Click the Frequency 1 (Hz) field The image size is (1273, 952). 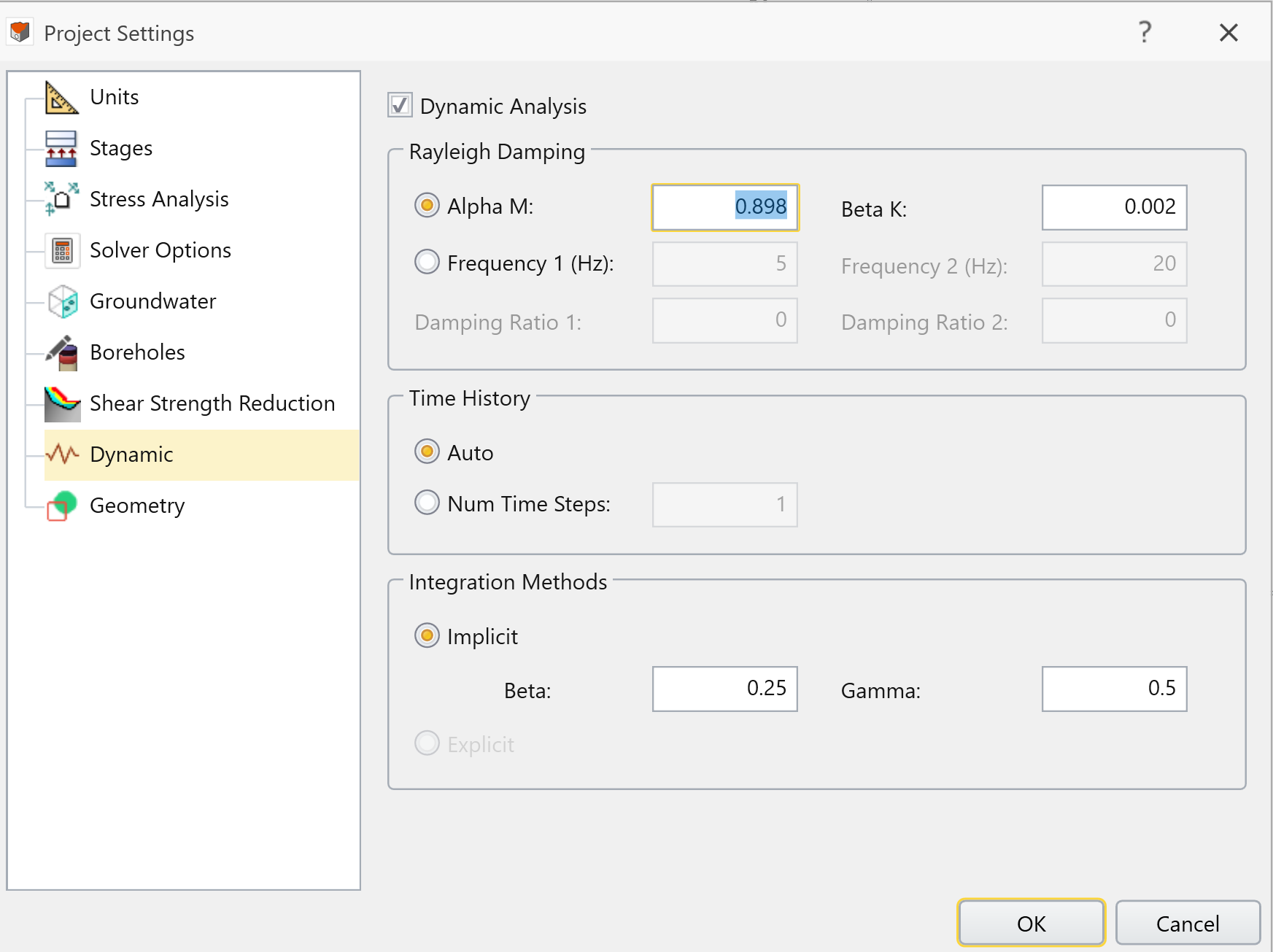(725, 264)
